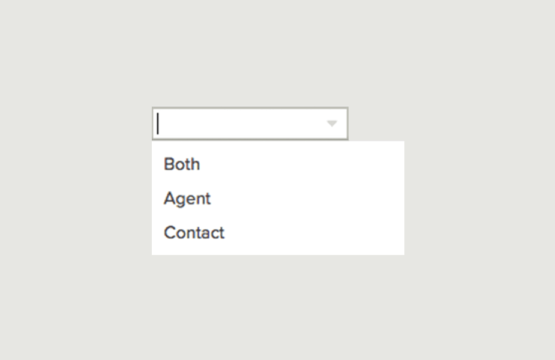Click the Both text in the popup

[182, 164]
